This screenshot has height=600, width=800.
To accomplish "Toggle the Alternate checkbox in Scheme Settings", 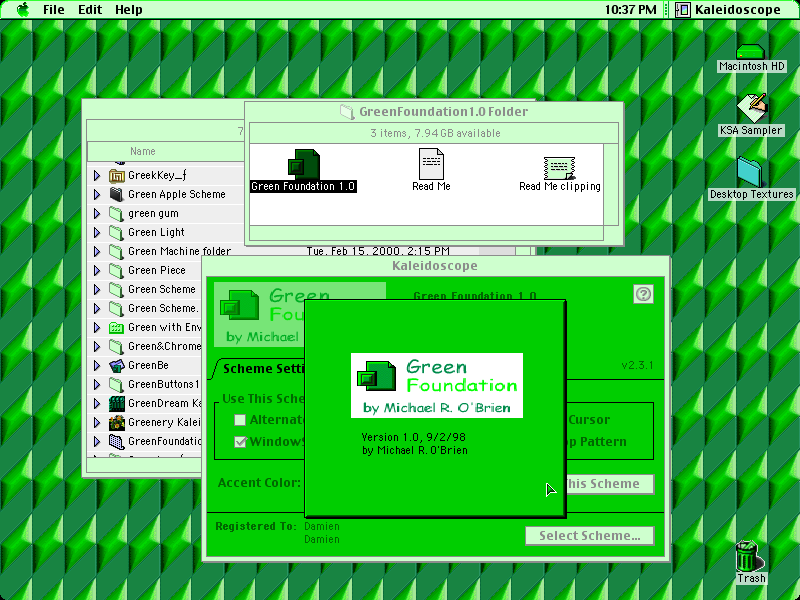I will pyautogui.click(x=240, y=420).
